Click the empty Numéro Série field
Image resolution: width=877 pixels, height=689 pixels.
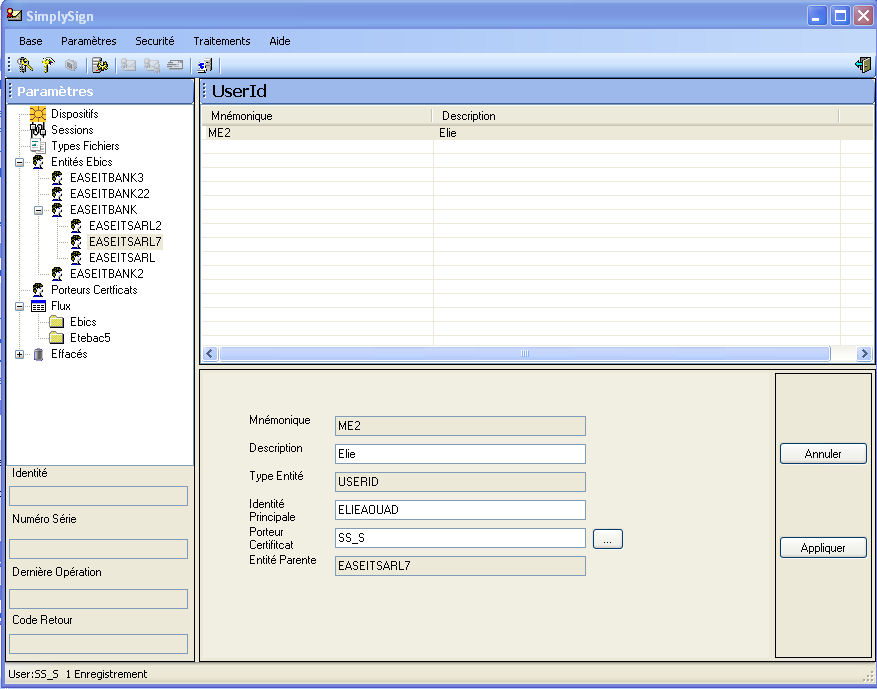point(98,549)
